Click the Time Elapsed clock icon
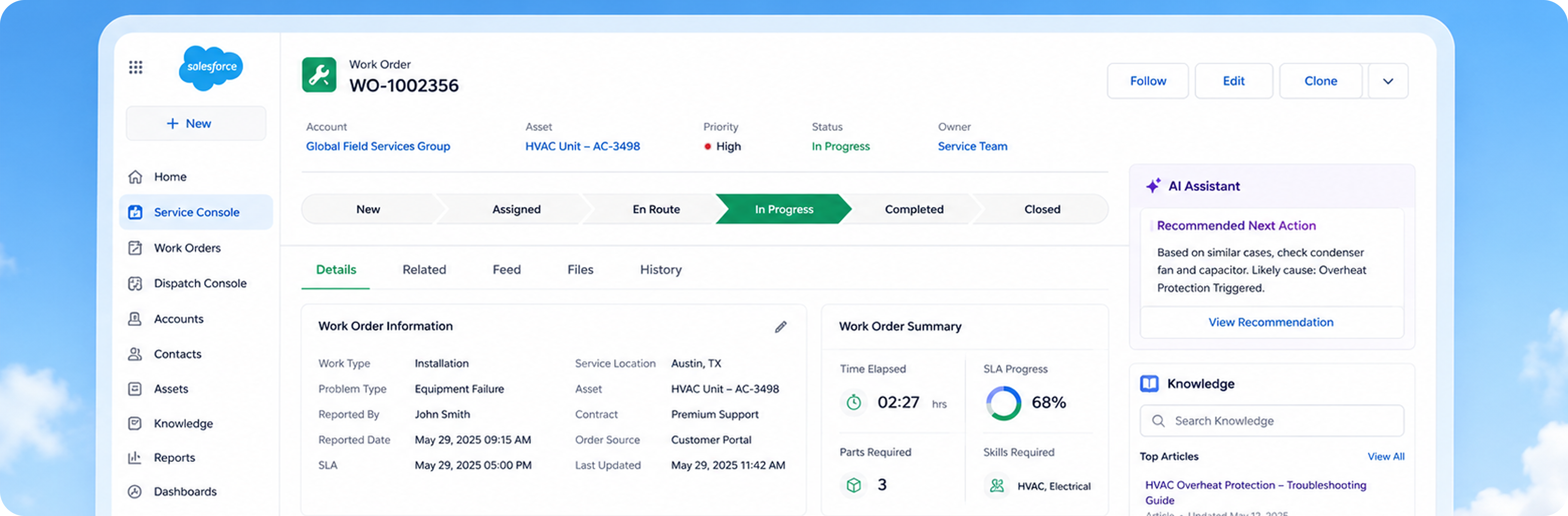Image resolution: width=1568 pixels, height=516 pixels. click(x=854, y=402)
